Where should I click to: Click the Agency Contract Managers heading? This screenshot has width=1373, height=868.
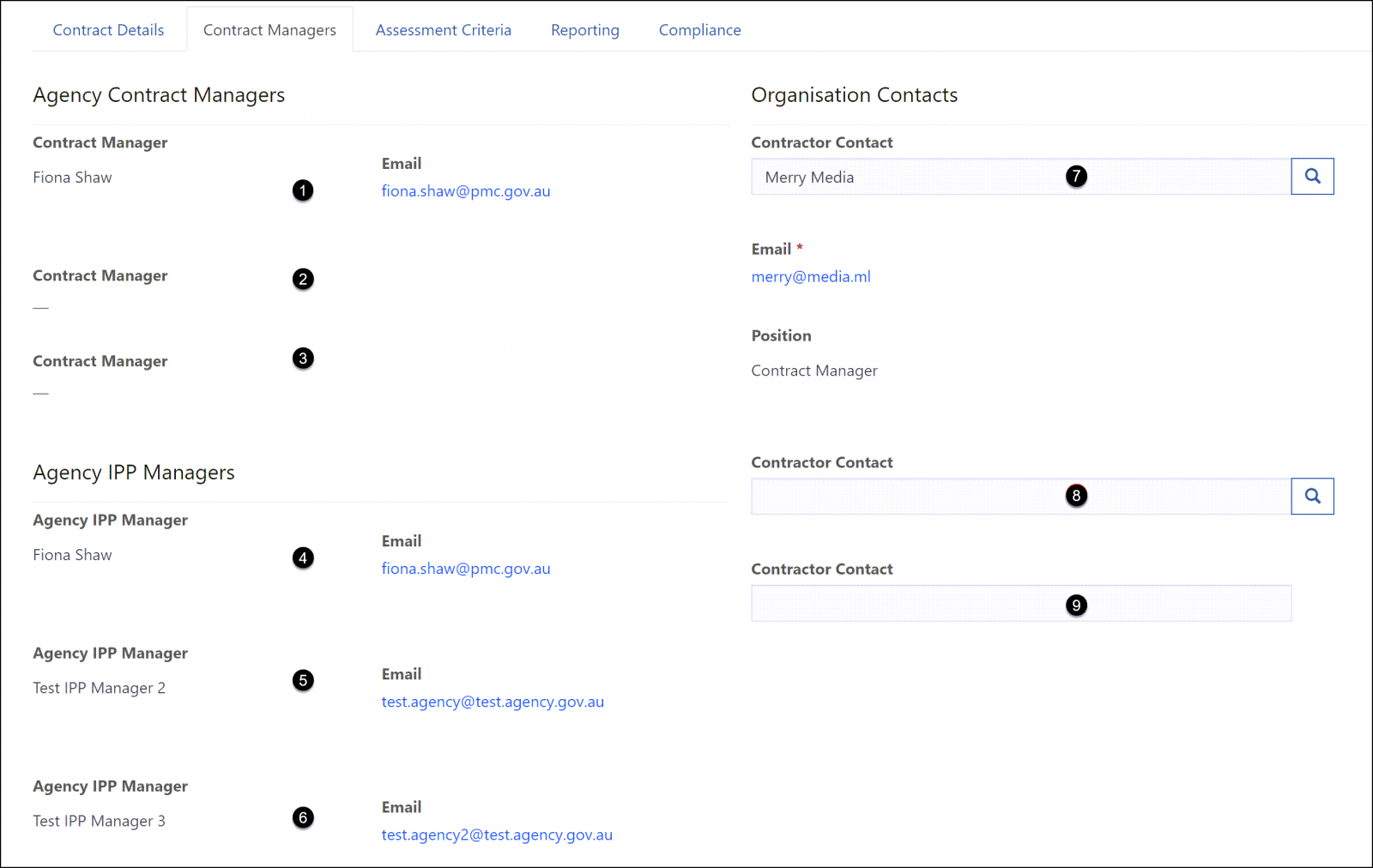point(159,95)
